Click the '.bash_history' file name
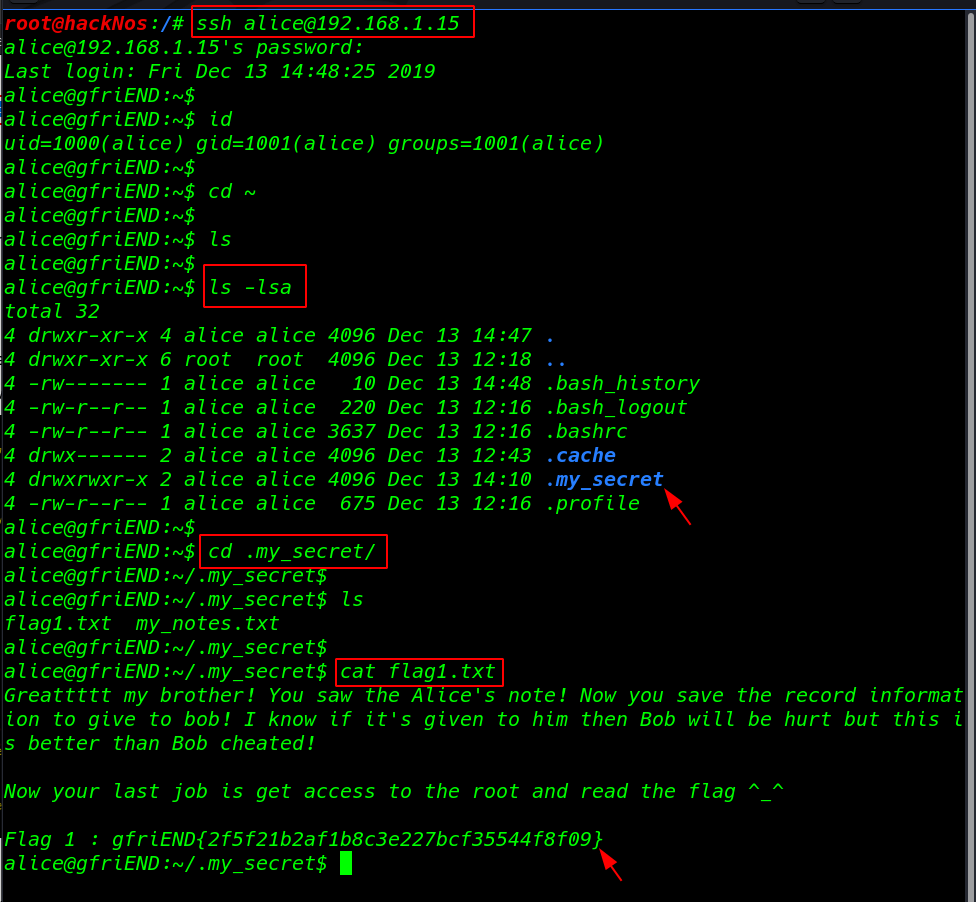 click(622, 383)
